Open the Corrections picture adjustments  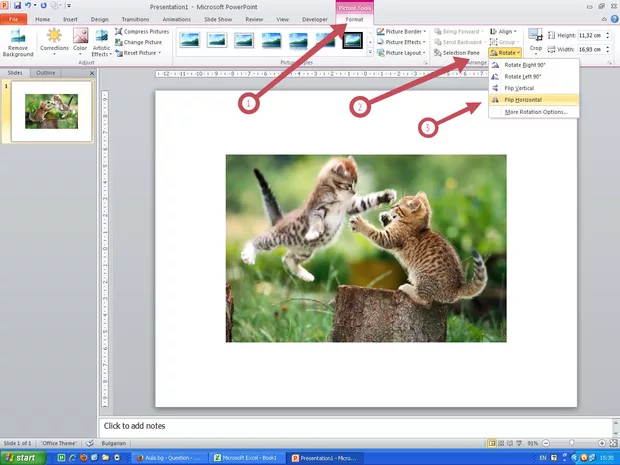(54, 42)
